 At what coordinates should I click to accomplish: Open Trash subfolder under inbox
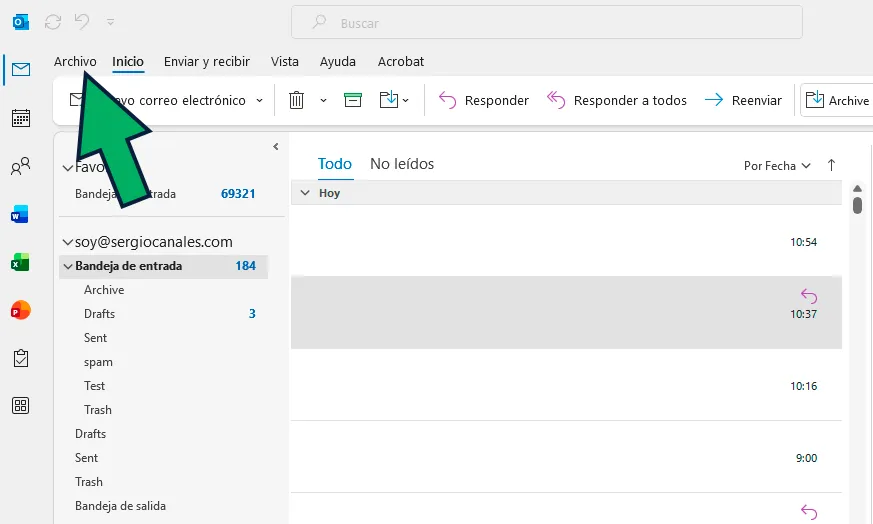coord(97,410)
